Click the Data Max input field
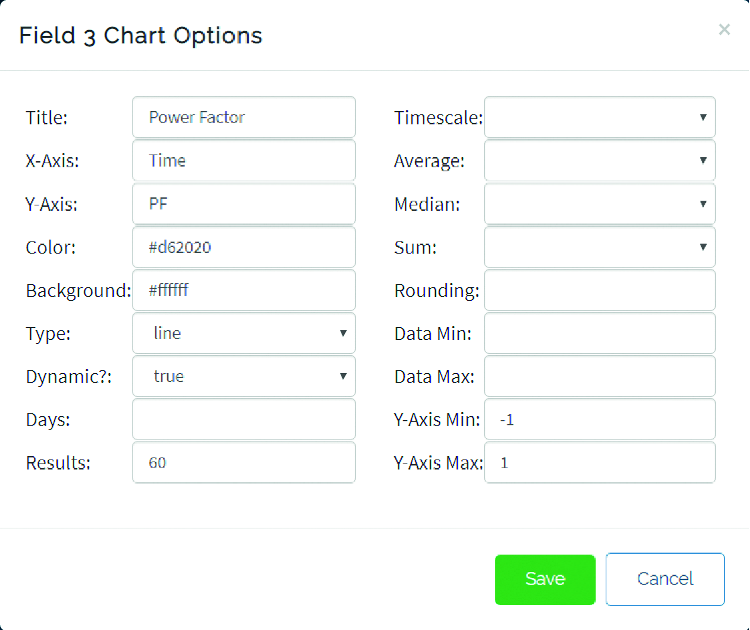This screenshot has width=750, height=630. tap(599, 376)
